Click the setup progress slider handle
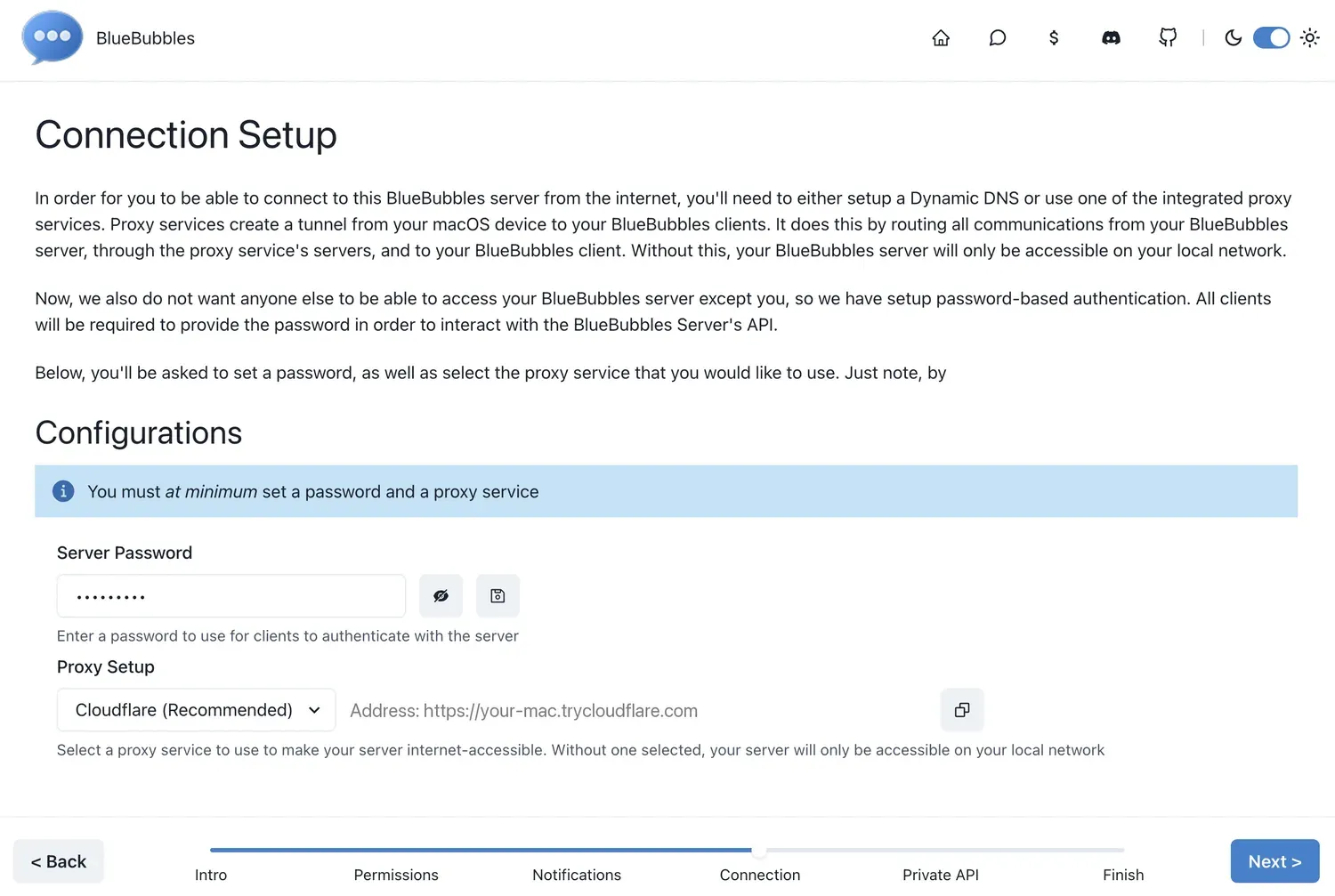 tap(759, 851)
